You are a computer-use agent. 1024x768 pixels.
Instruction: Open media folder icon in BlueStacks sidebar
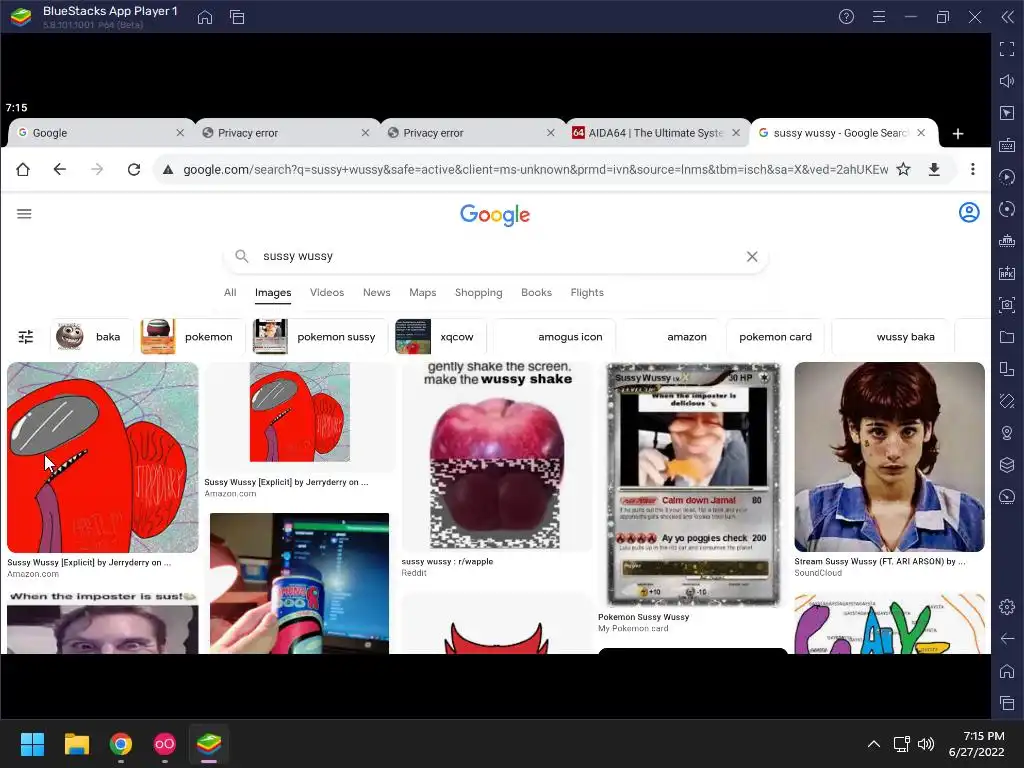pyautogui.click(x=1007, y=336)
